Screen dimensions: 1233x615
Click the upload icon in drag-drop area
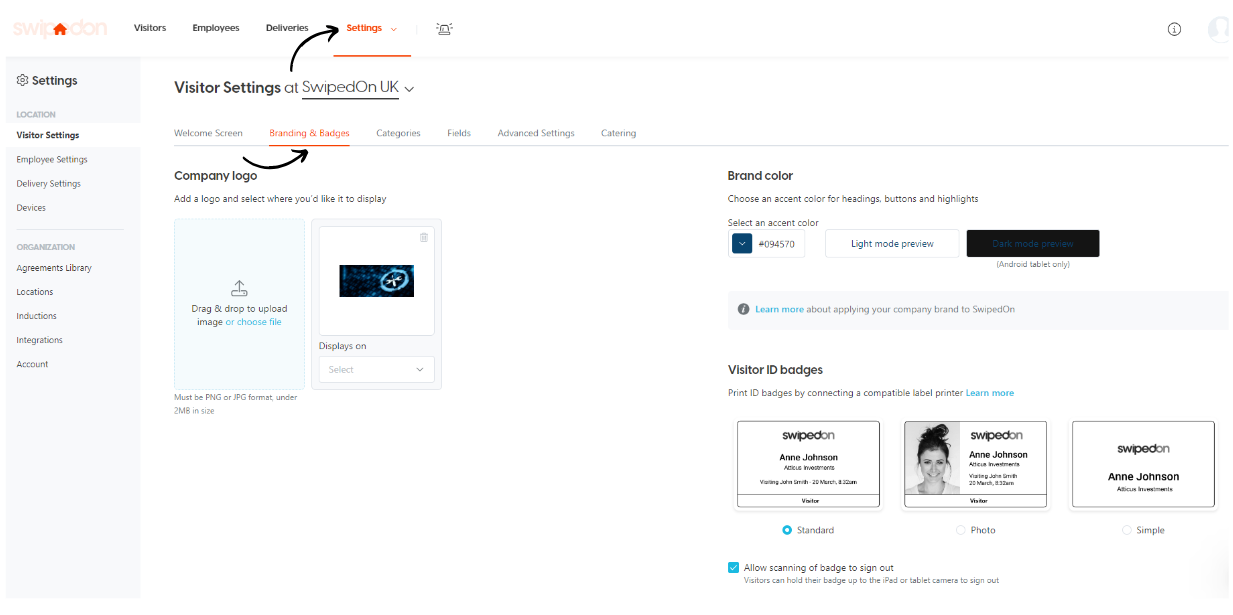(x=239, y=288)
